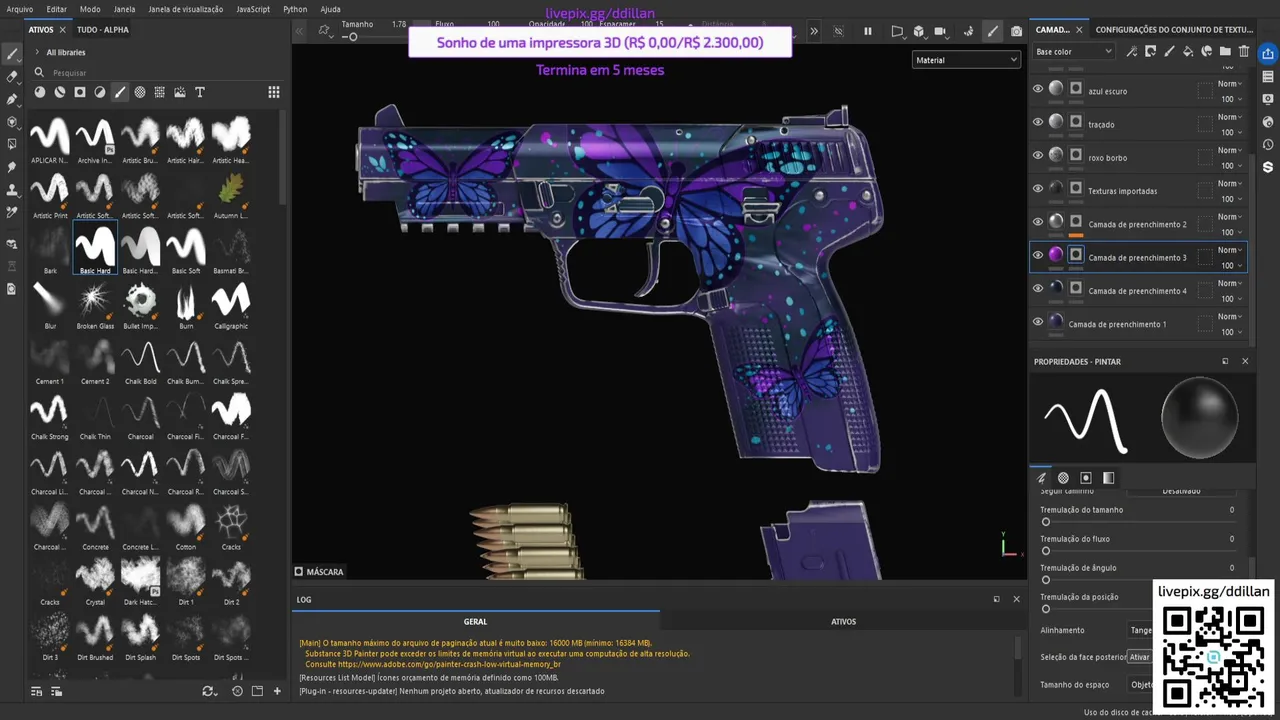Select Camada de preenchimento 4 layer name

[x=1137, y=291]
